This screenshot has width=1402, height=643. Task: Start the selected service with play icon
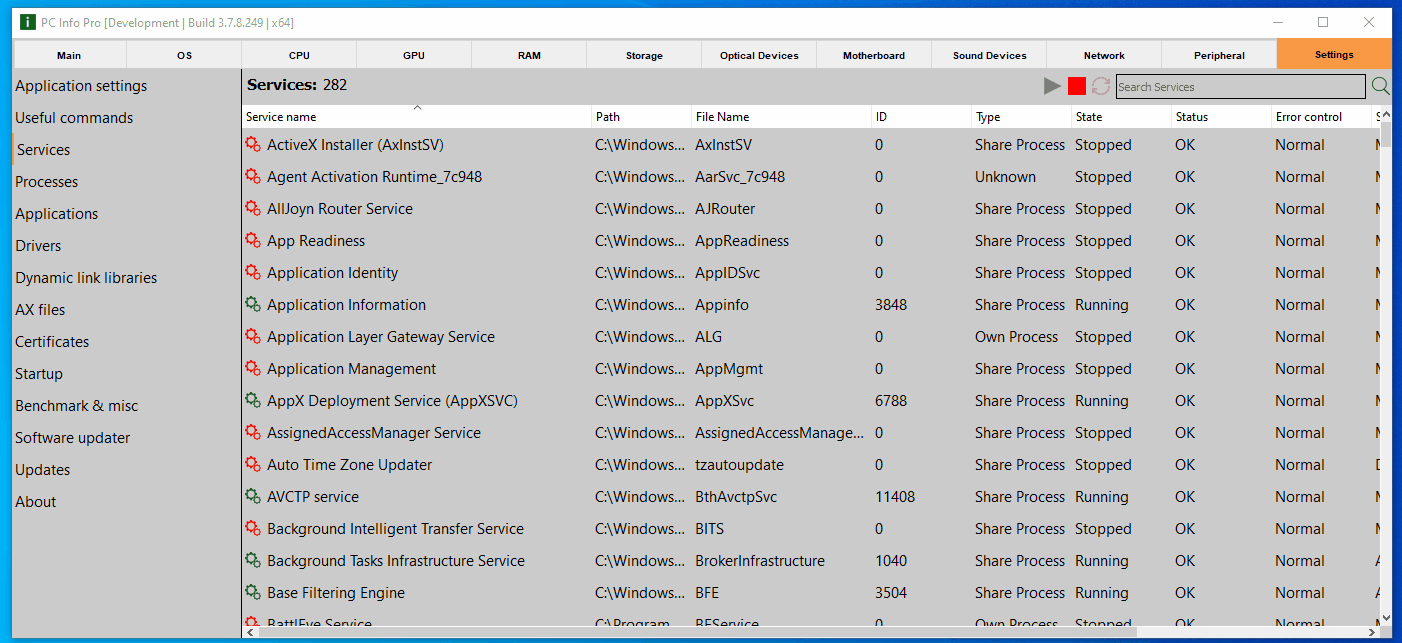1052,86
